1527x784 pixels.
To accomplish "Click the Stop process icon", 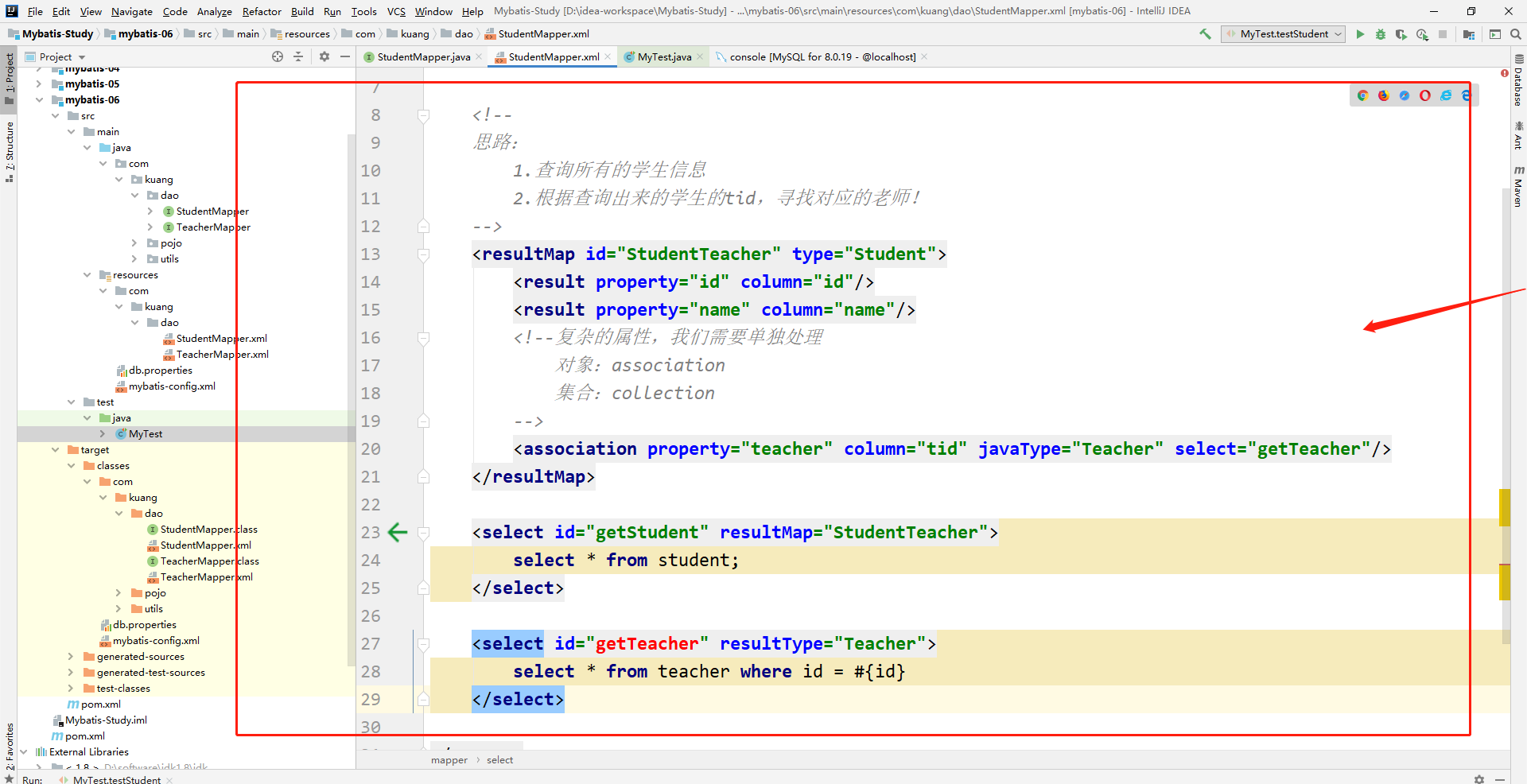I will 1443,34.
